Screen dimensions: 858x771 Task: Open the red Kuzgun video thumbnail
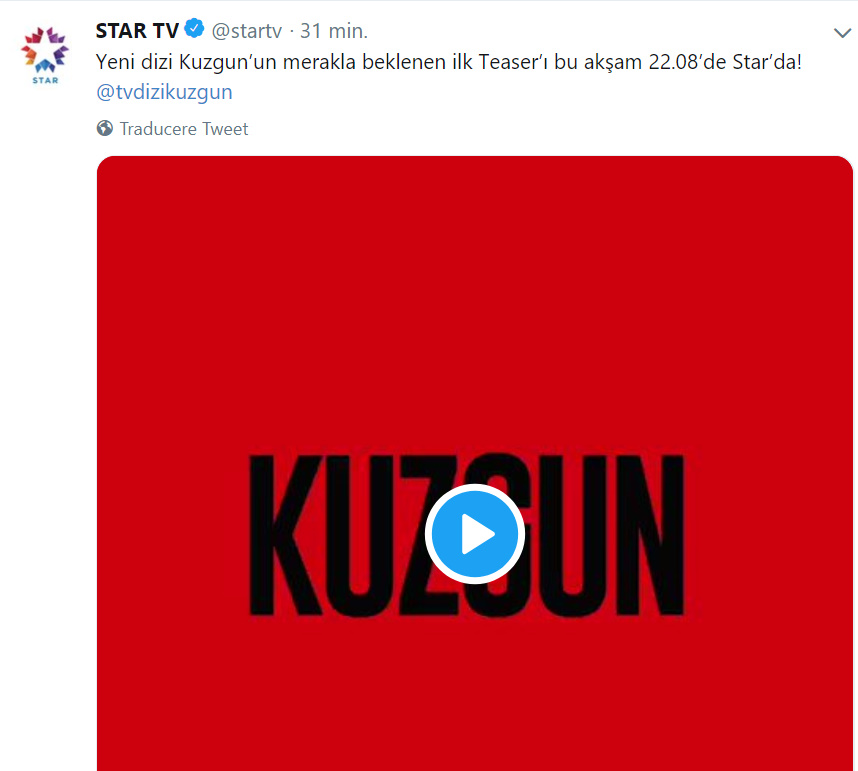pos(474,463)
